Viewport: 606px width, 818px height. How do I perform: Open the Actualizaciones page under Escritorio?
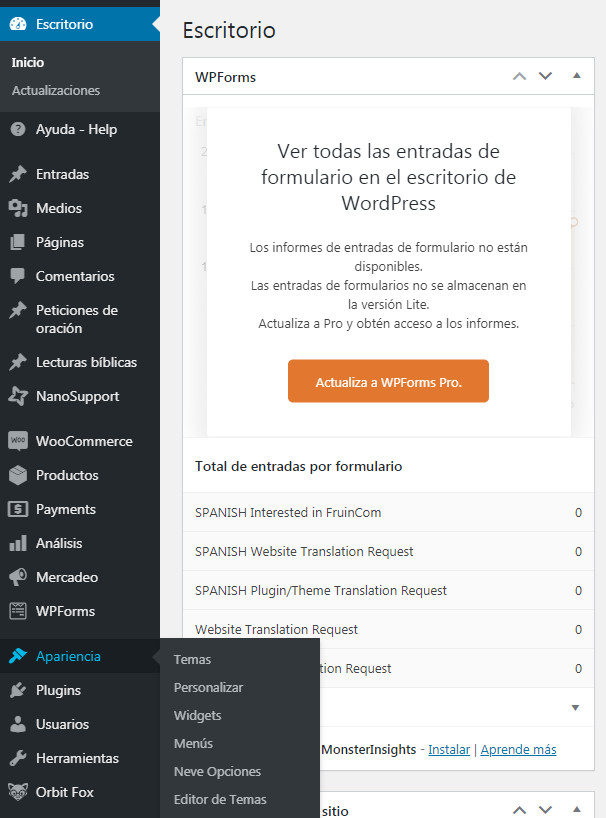click(x=56, y=90)
